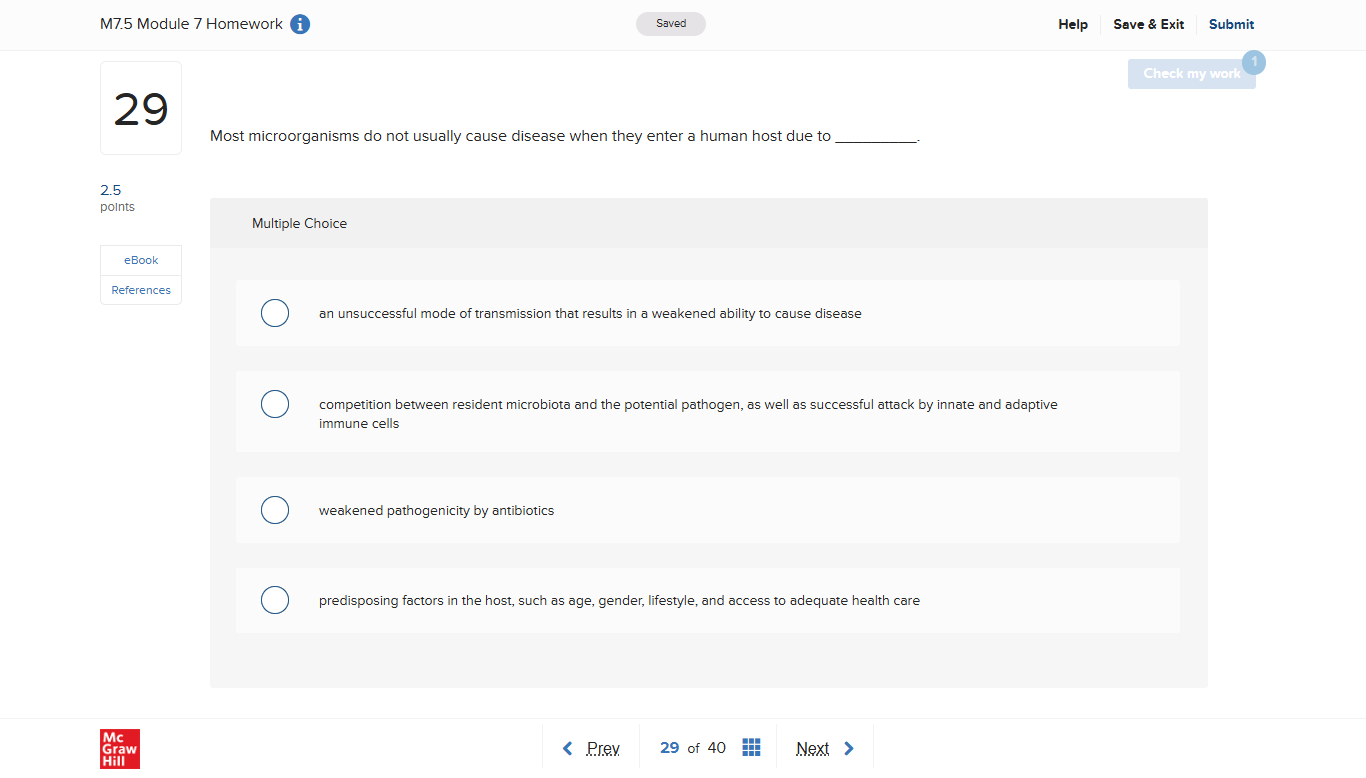
Task: Open Help from the header
Action: [x=1072, y=24]
